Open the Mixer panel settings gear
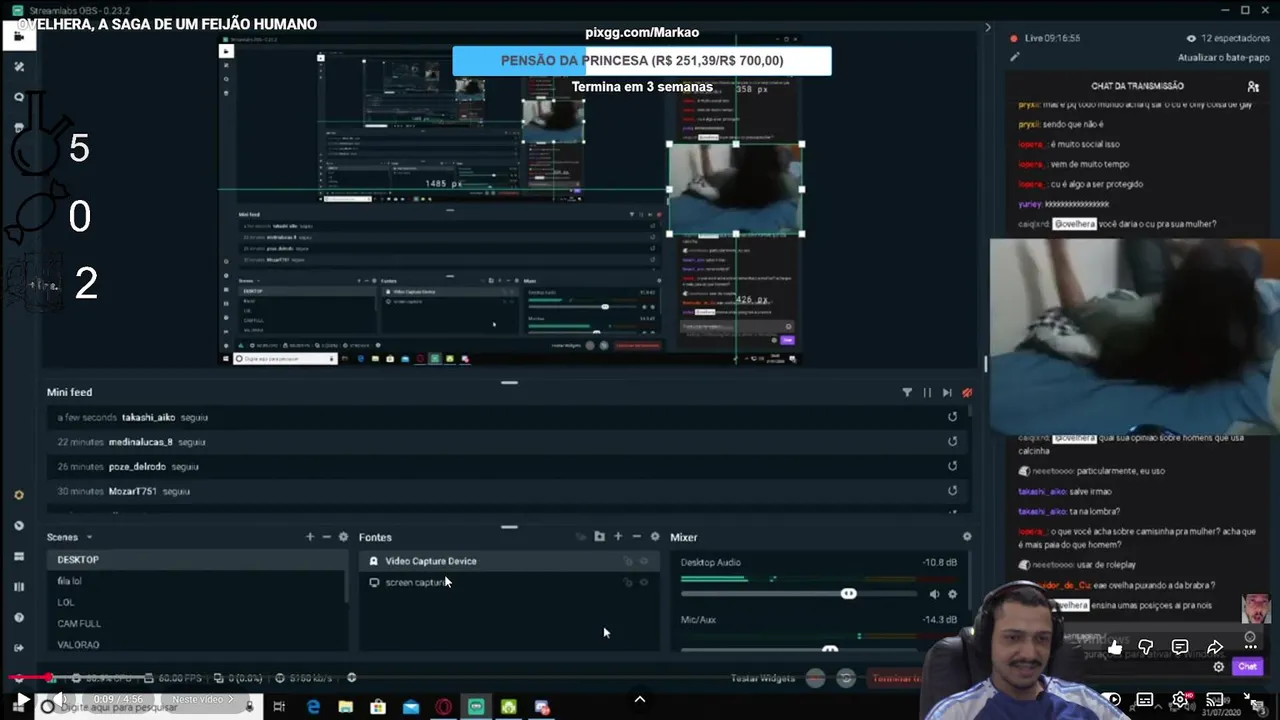Screen dimensions: 1280x720 pos(967,537)
